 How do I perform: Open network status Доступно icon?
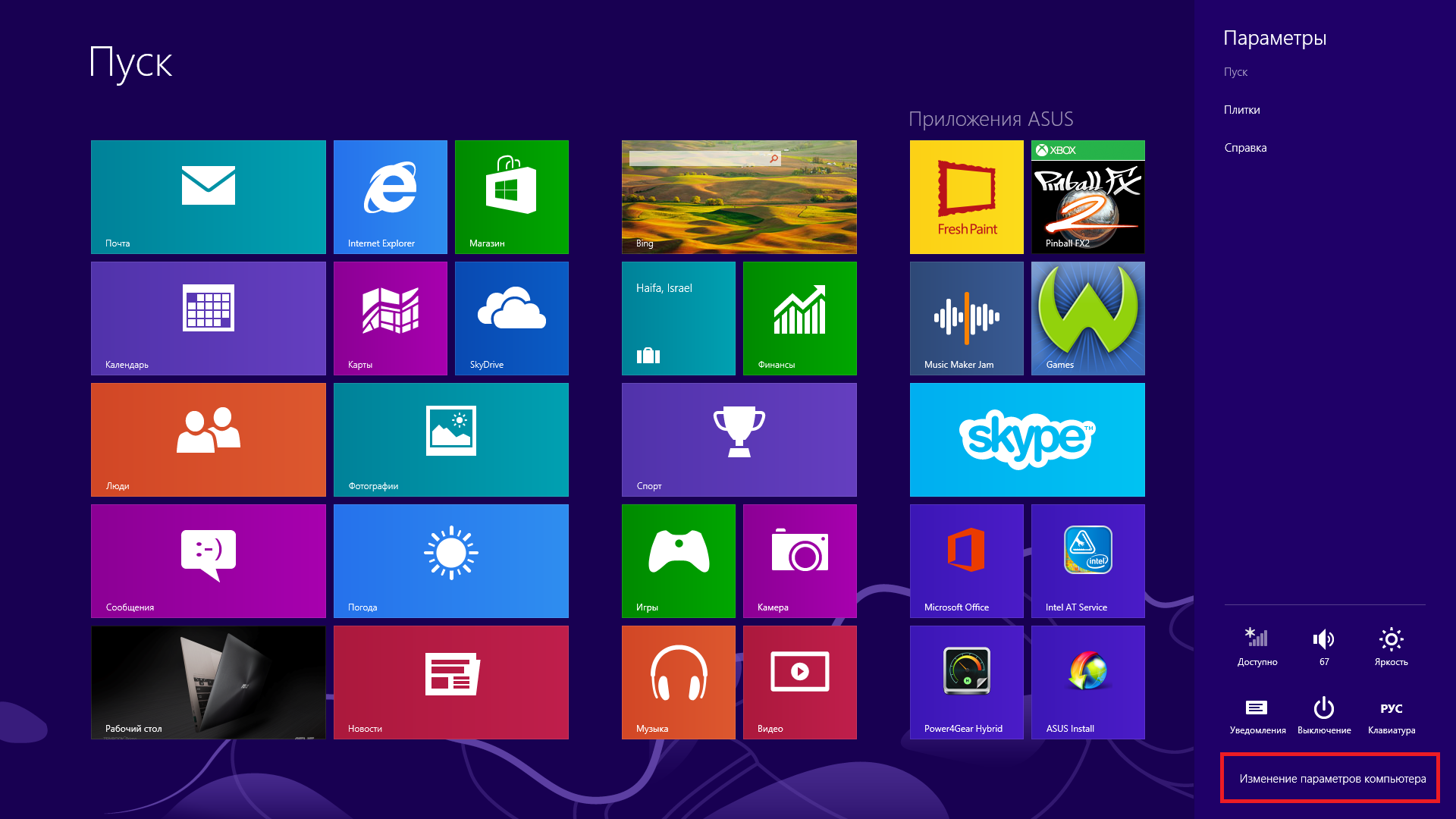tap(1257, 647)
